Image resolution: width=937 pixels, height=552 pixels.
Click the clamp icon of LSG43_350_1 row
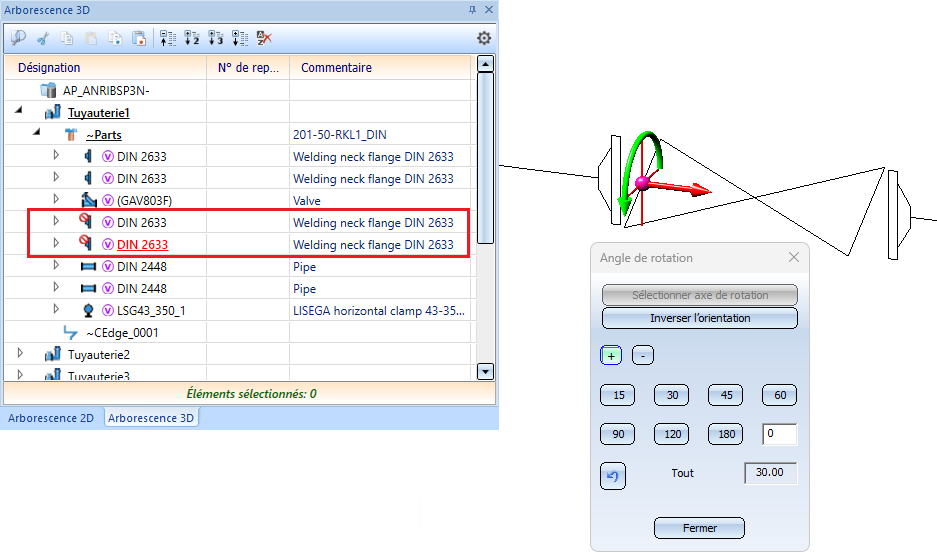(x=88, y=310)
